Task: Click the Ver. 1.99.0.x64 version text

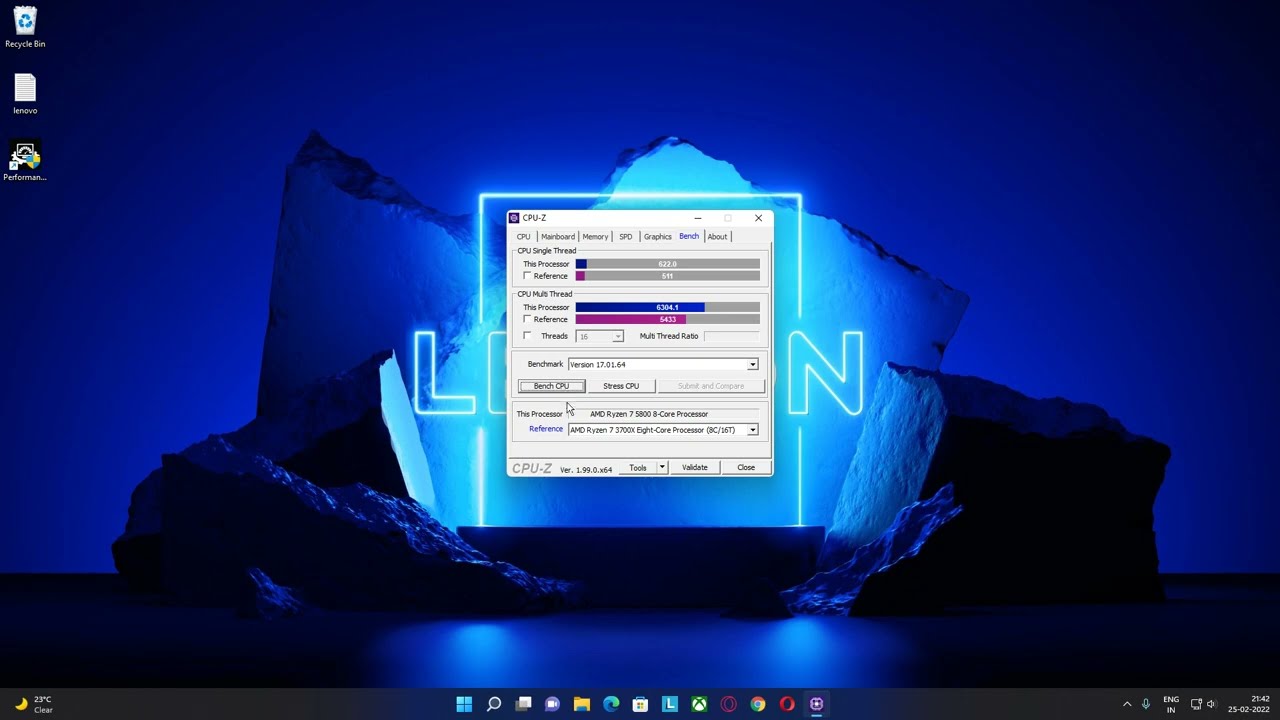Action: (586, 470)
